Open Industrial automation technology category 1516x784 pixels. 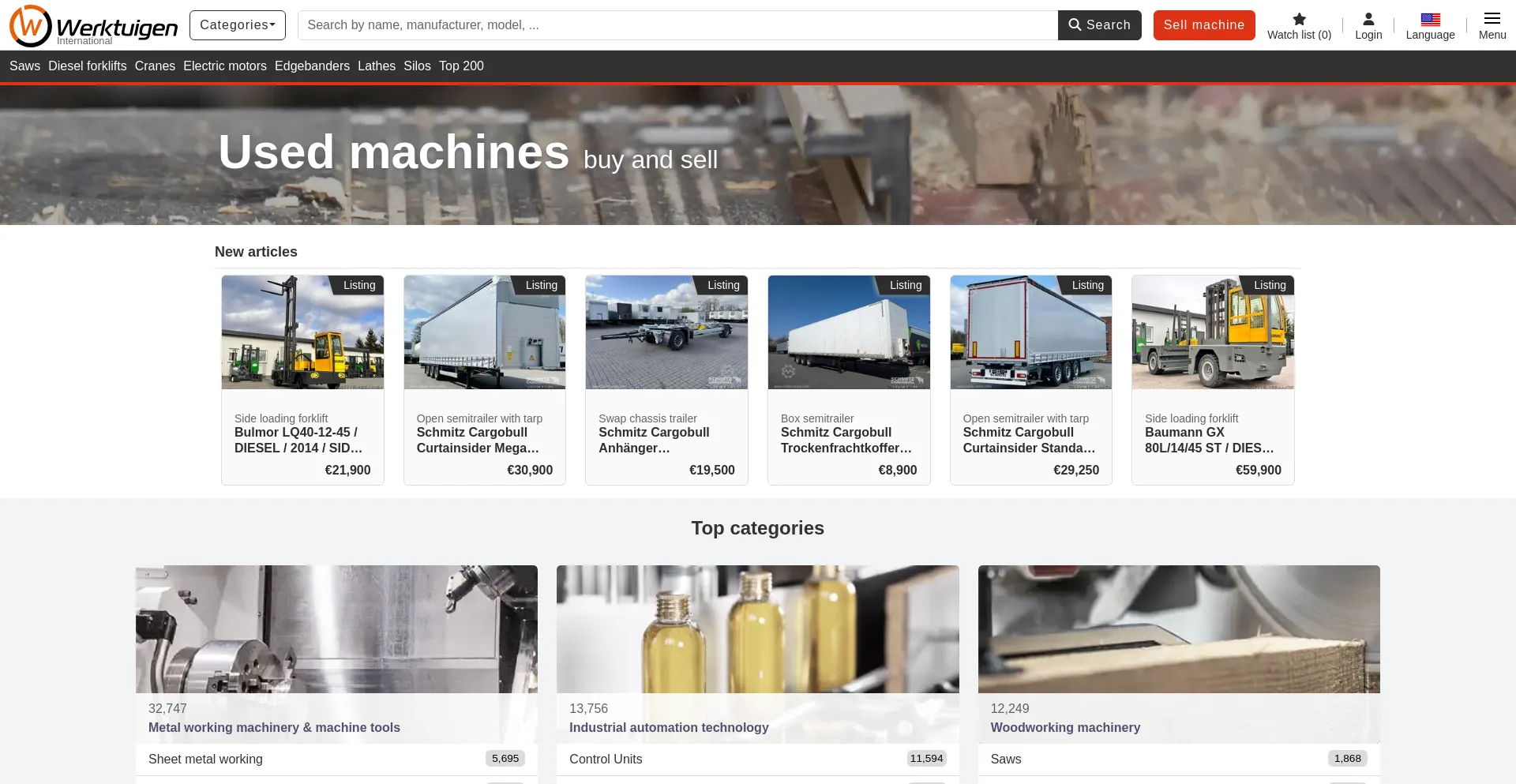(669, 728)
